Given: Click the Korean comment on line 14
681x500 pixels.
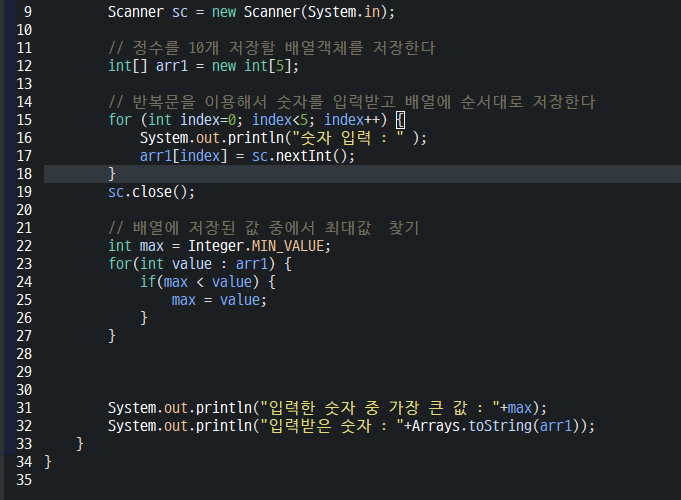Looking at the screenshot, I should tap(351, 102).
